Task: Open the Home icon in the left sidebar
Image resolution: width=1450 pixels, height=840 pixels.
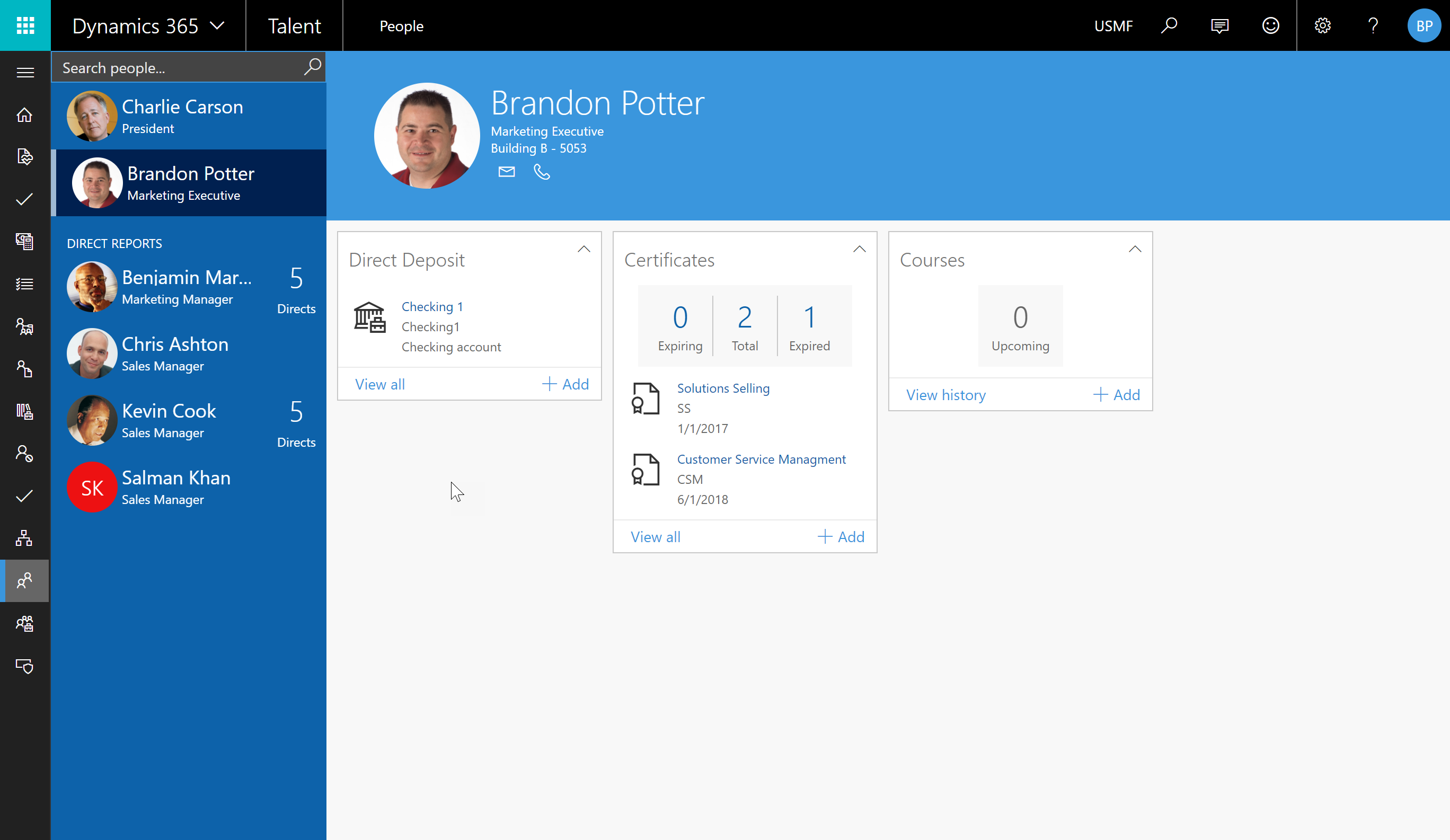Action: [x=24, y=115]
